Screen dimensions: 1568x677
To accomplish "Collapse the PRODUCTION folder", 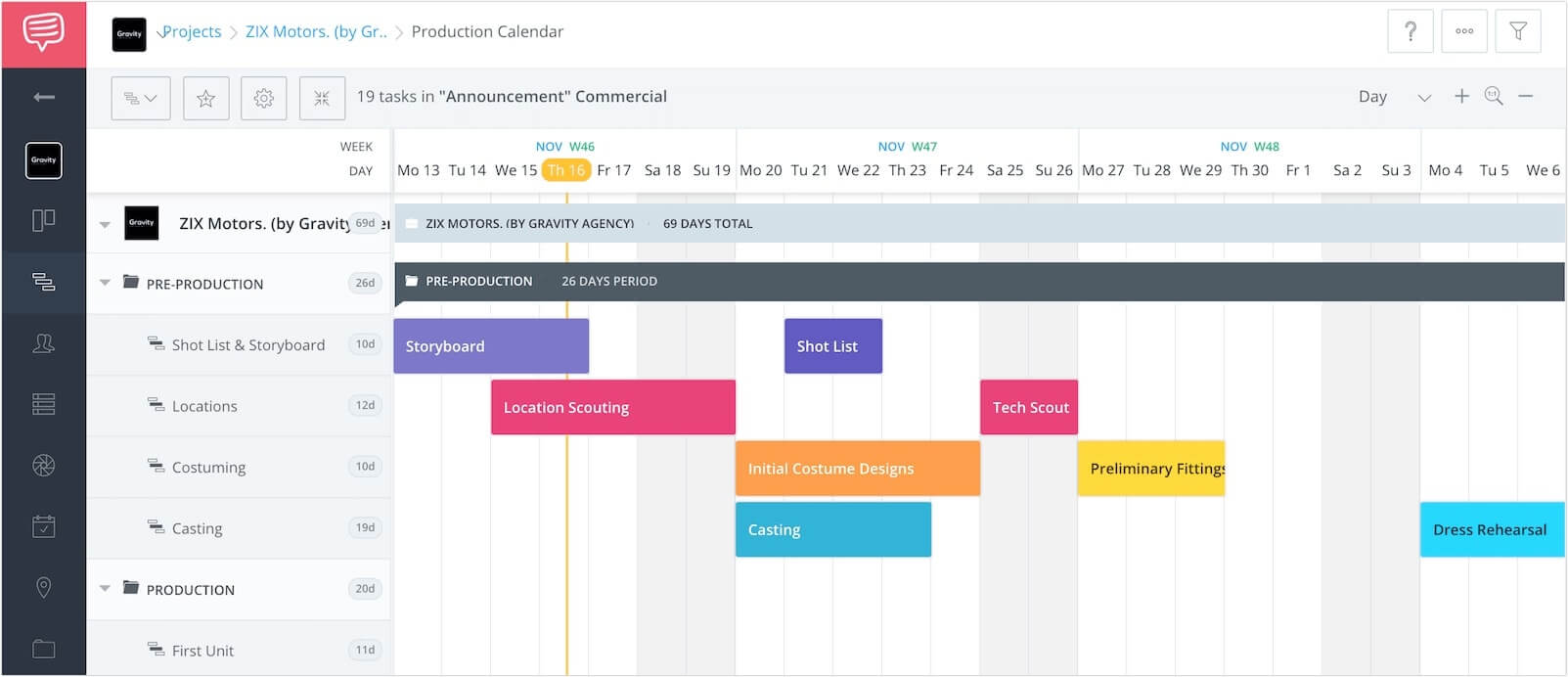I will tap(105, 589).
